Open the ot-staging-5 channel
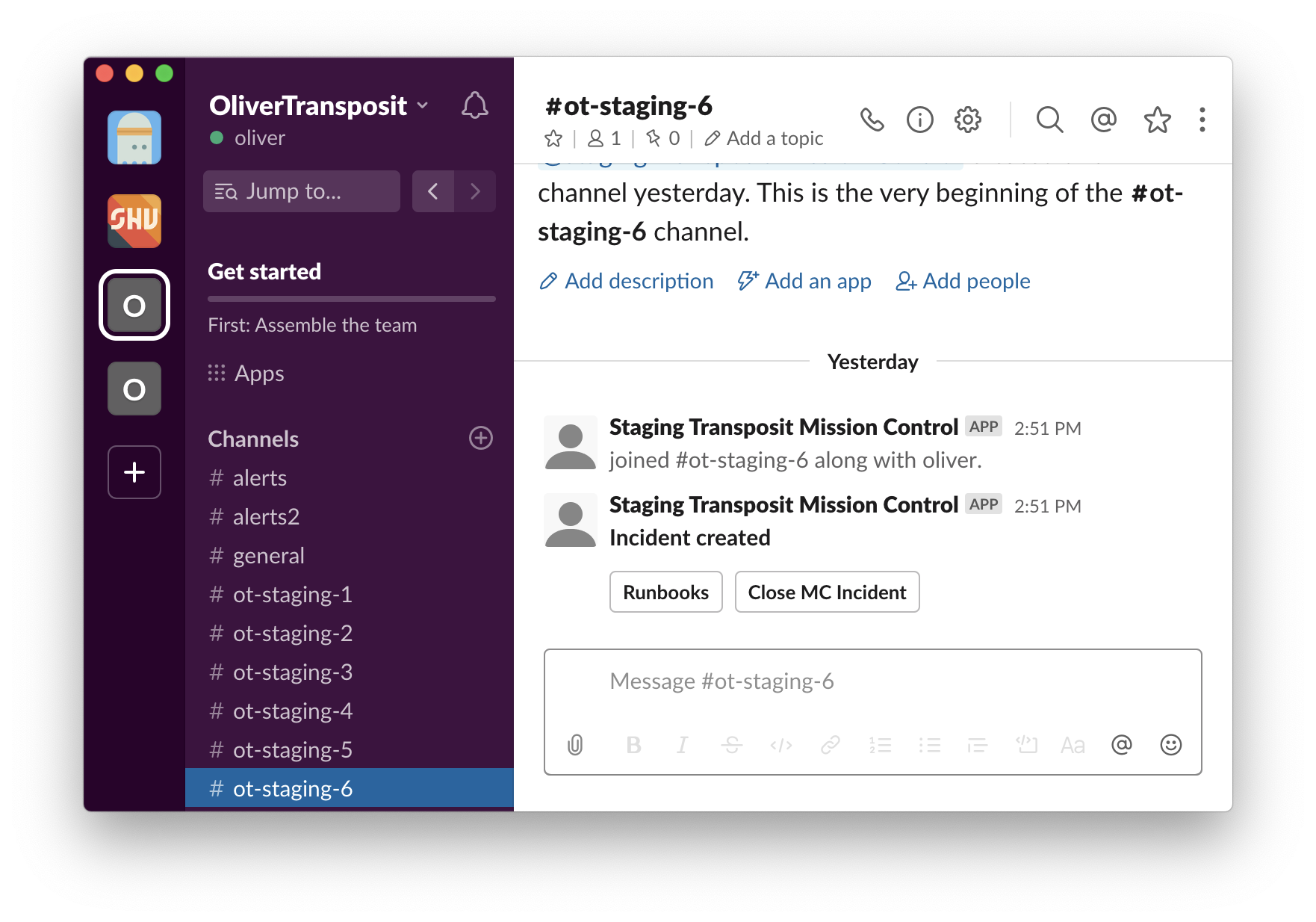The height and width of the screenshot is (922, 1316). click(x=350, y=750)
